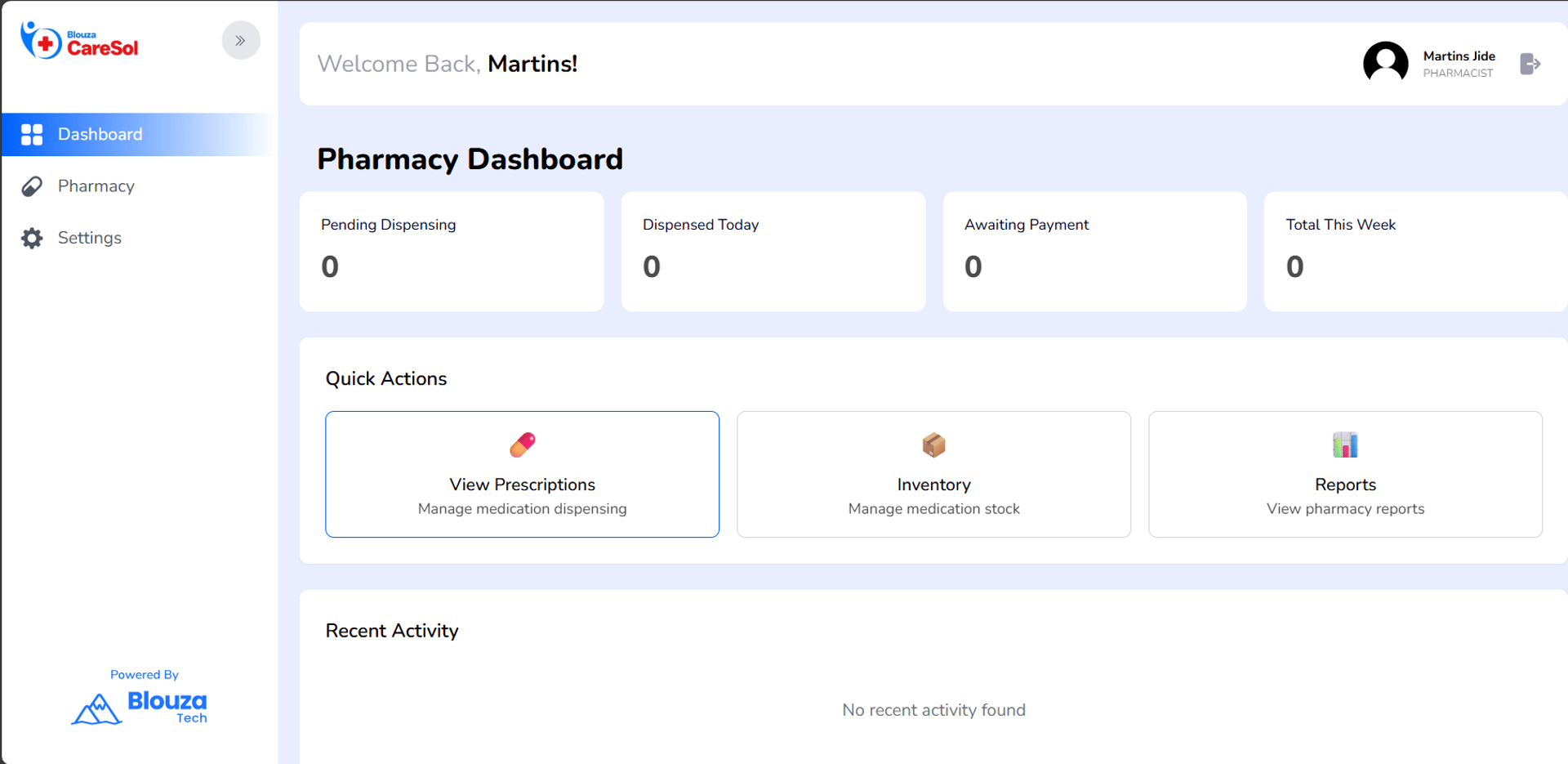Click the Blouza CareSol logo
The height and width of the screenshot is (764, 1568).
tap(80, 41)
